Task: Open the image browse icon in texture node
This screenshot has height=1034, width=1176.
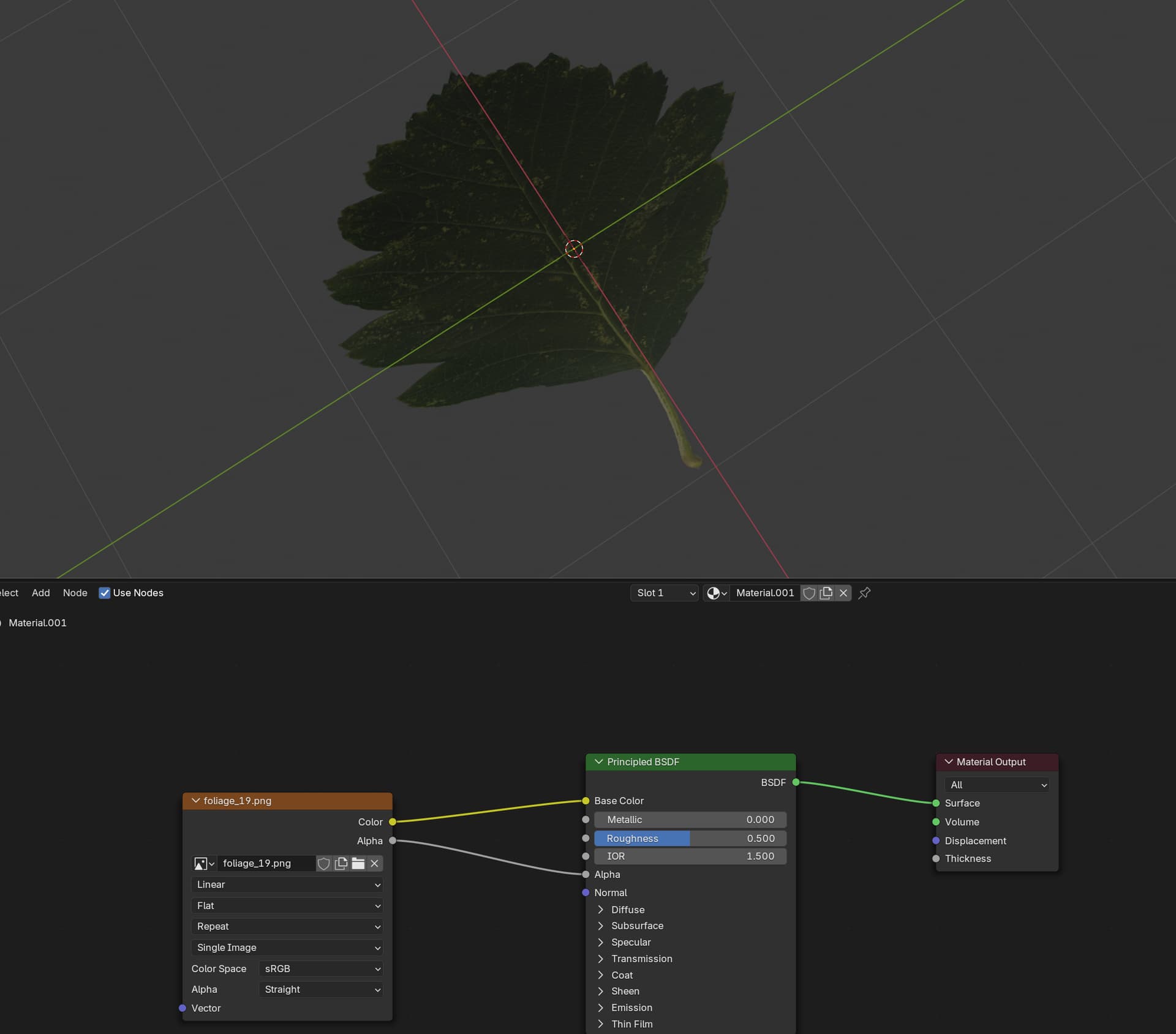Action: (203, 863)
